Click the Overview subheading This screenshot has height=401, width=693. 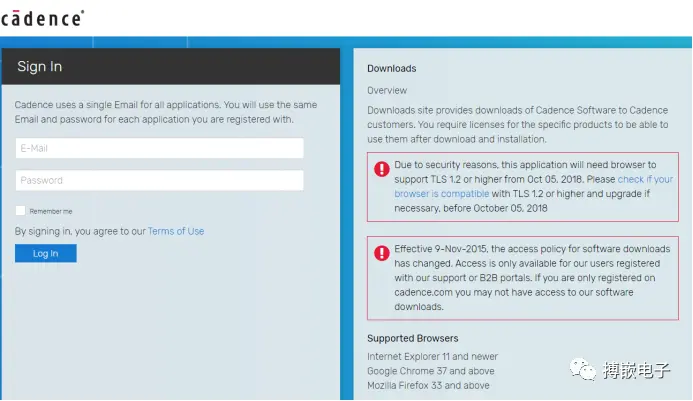pos(386,91)
